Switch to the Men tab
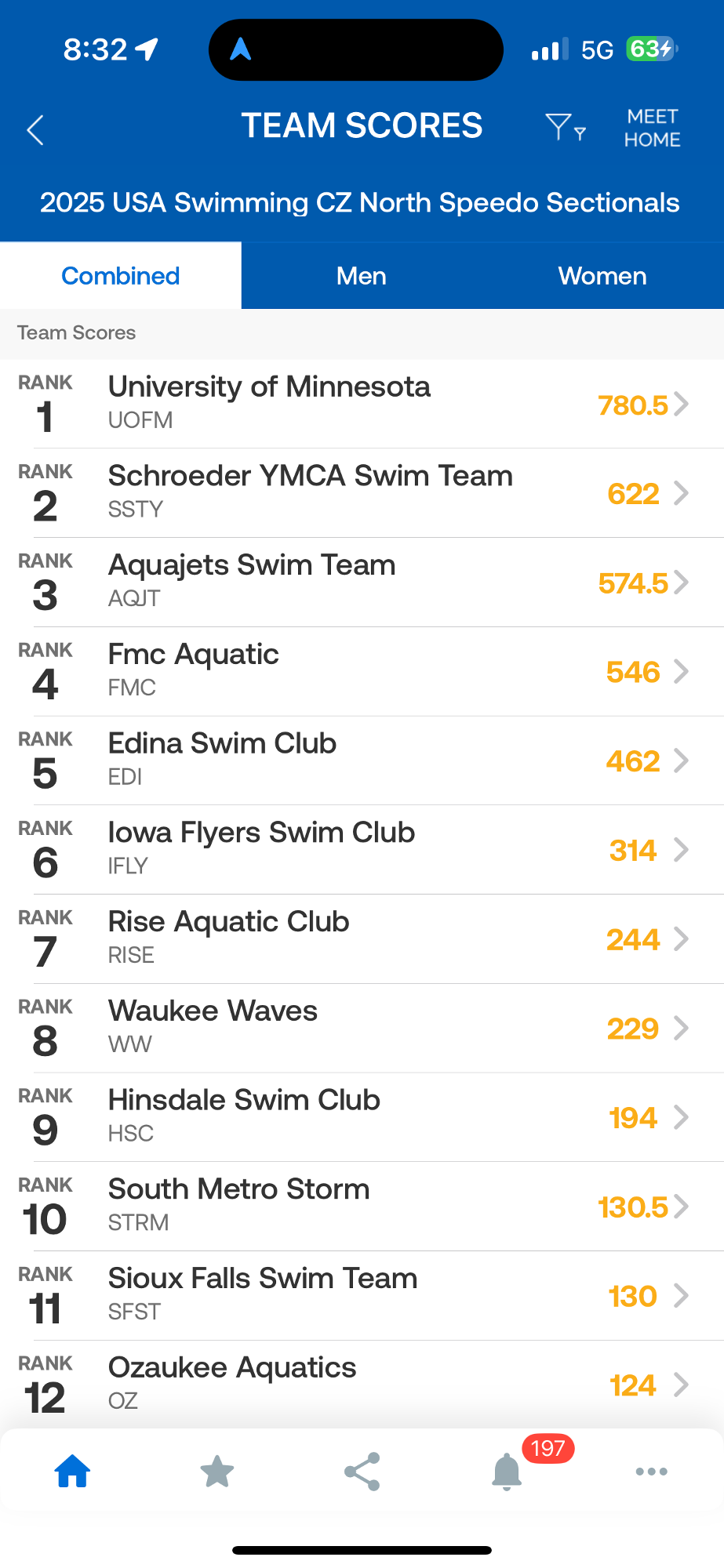Viewport: 724px width, 1568px height. [x=362, y=276]
